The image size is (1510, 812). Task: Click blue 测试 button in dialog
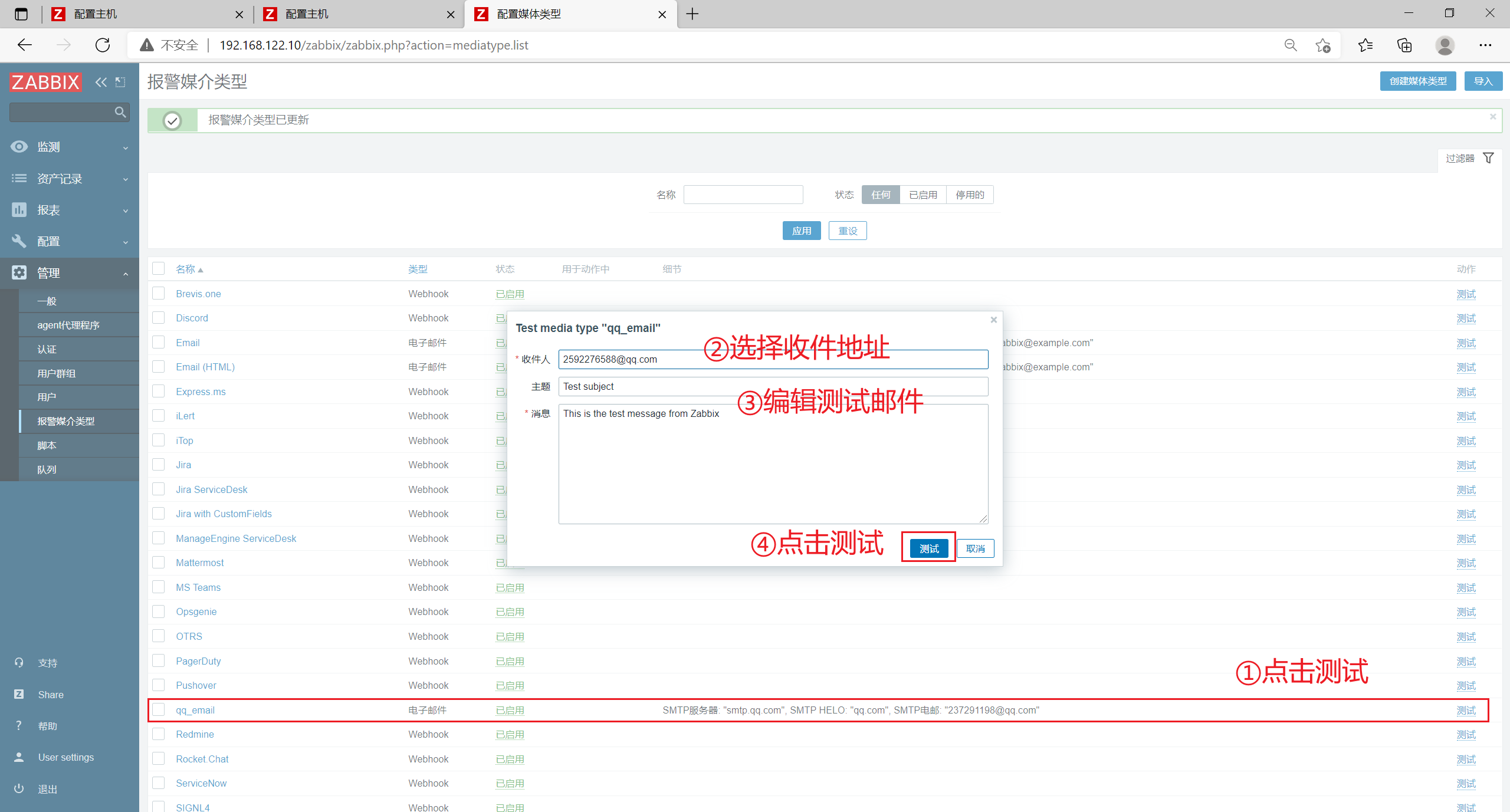click(929, 548)
